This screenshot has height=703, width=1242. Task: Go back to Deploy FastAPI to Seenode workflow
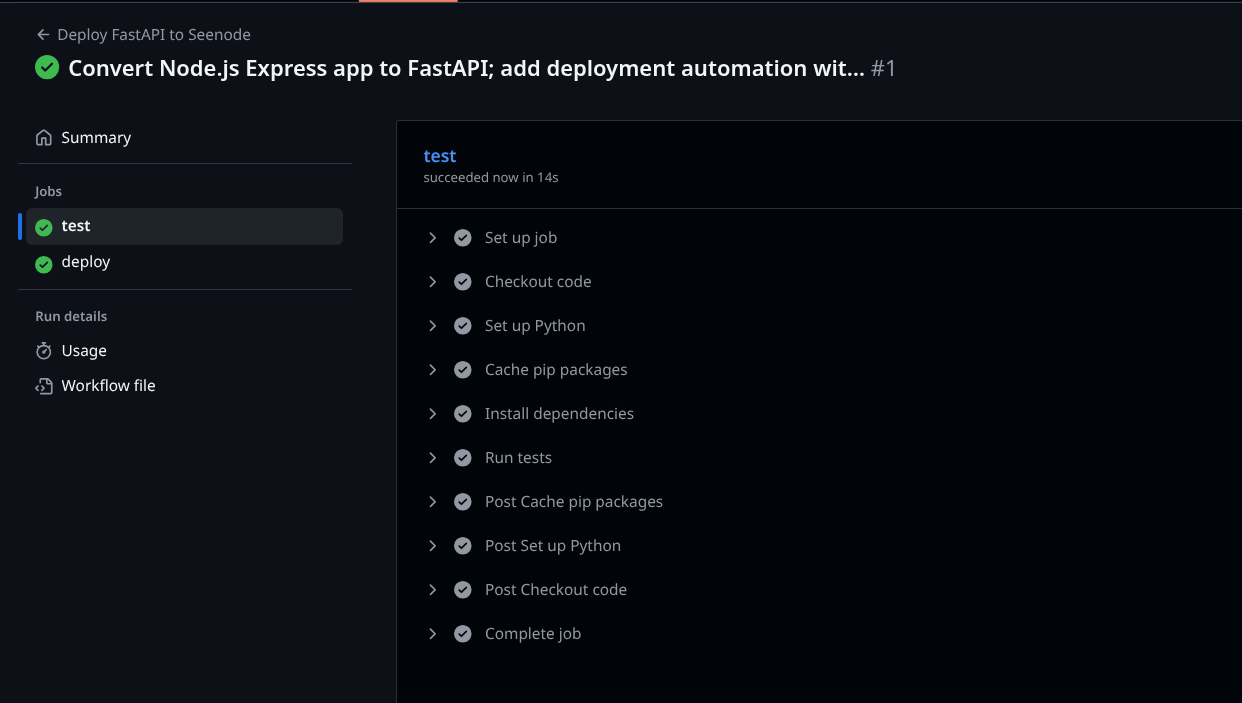pyautogui.click(x=153, y=35)
